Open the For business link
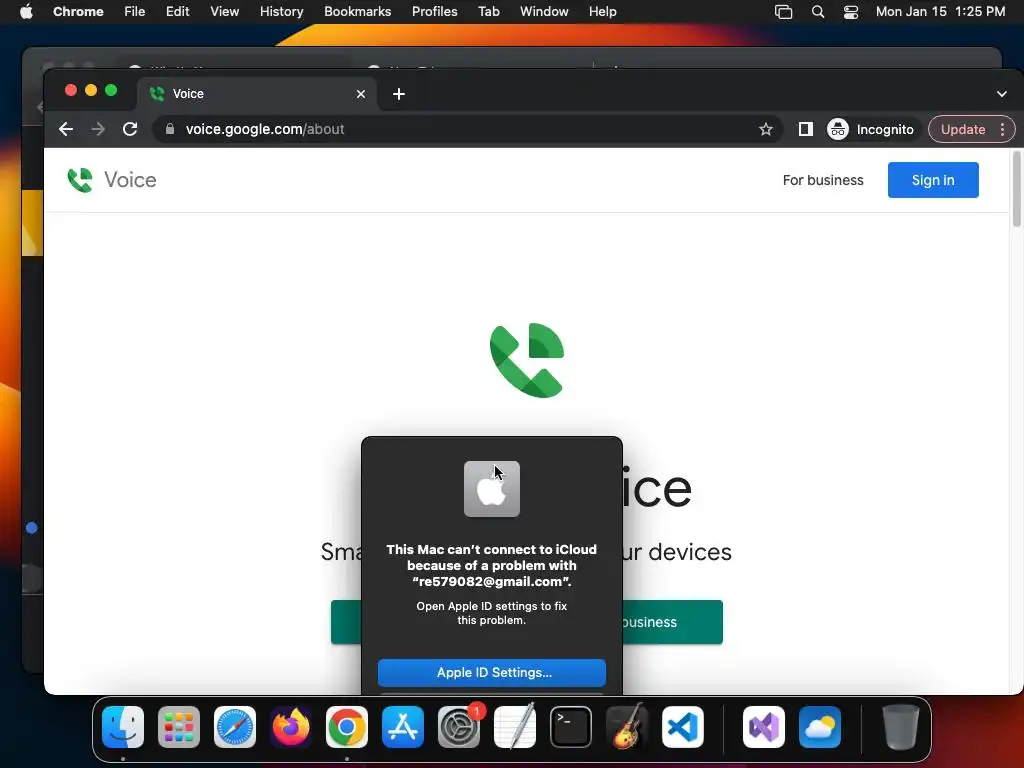Viewport: 1024px width, 768px height. (823, 180)
